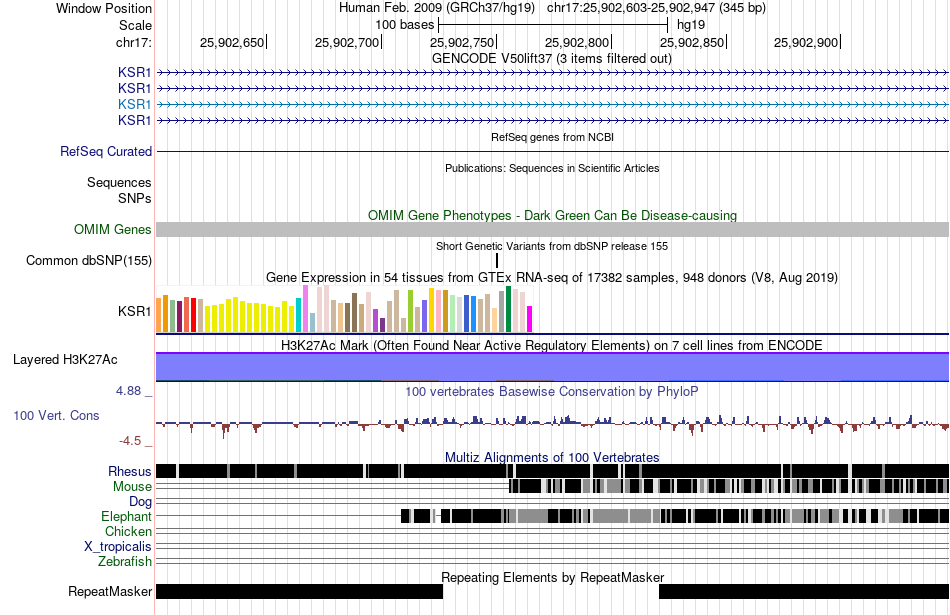Click the 4.88 conservation maximum value
Viewport: 950px width, 615px height.
point(128,391)
